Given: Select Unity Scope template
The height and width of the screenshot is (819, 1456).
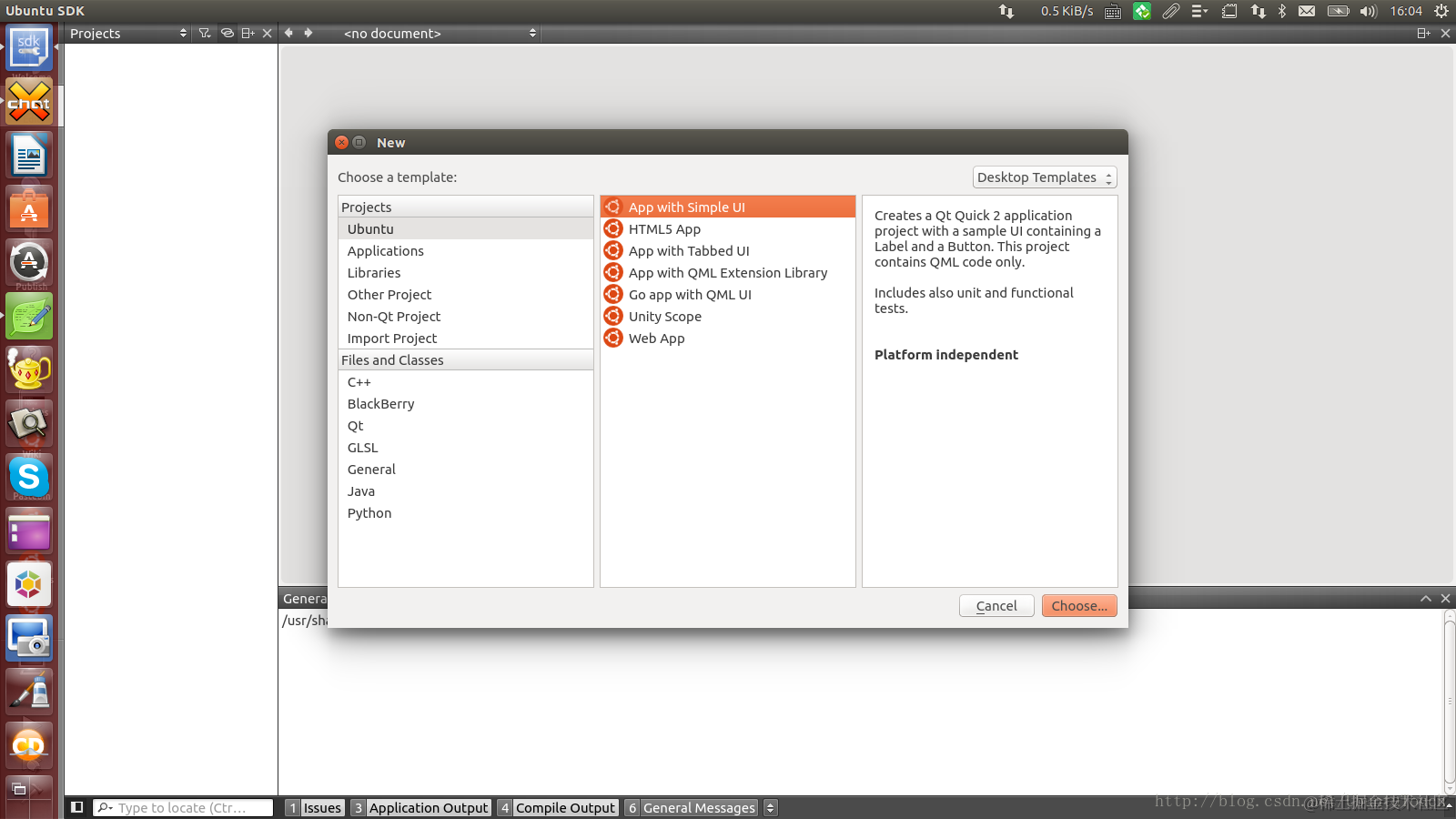Looking at the screenshot, I should (728, 317).
